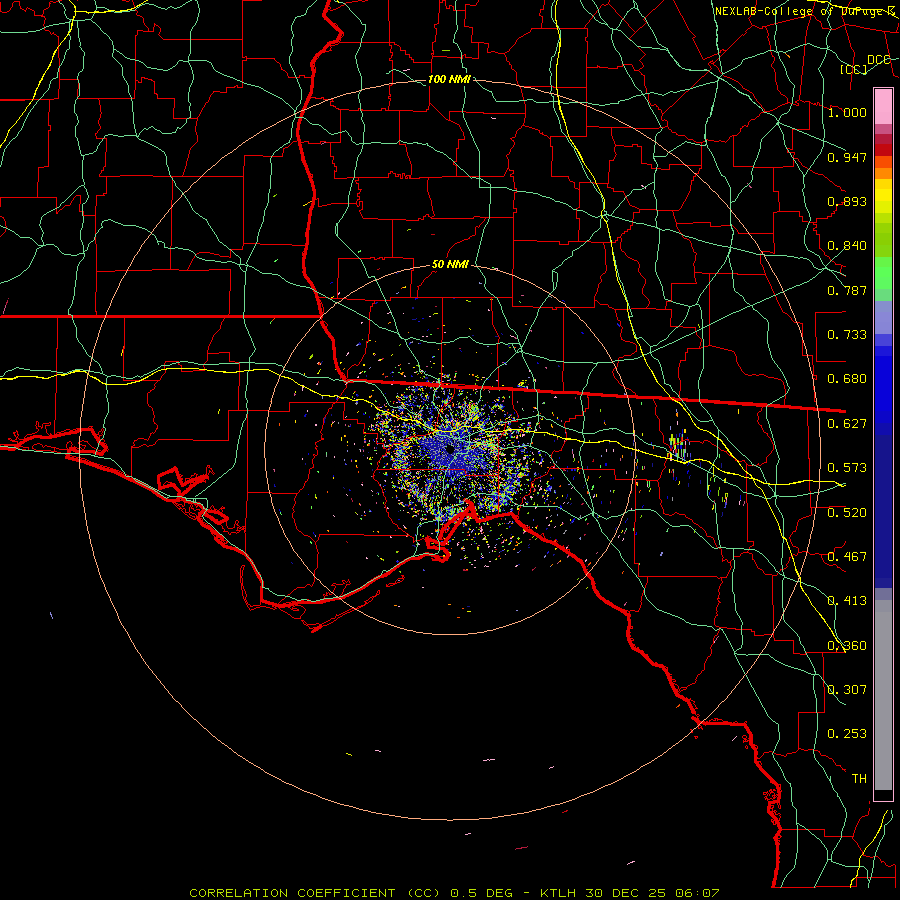This screenshot has width=900, height=900.
Task: Click the KTLH radar site identifier
Action: click(x=558, y=893)
